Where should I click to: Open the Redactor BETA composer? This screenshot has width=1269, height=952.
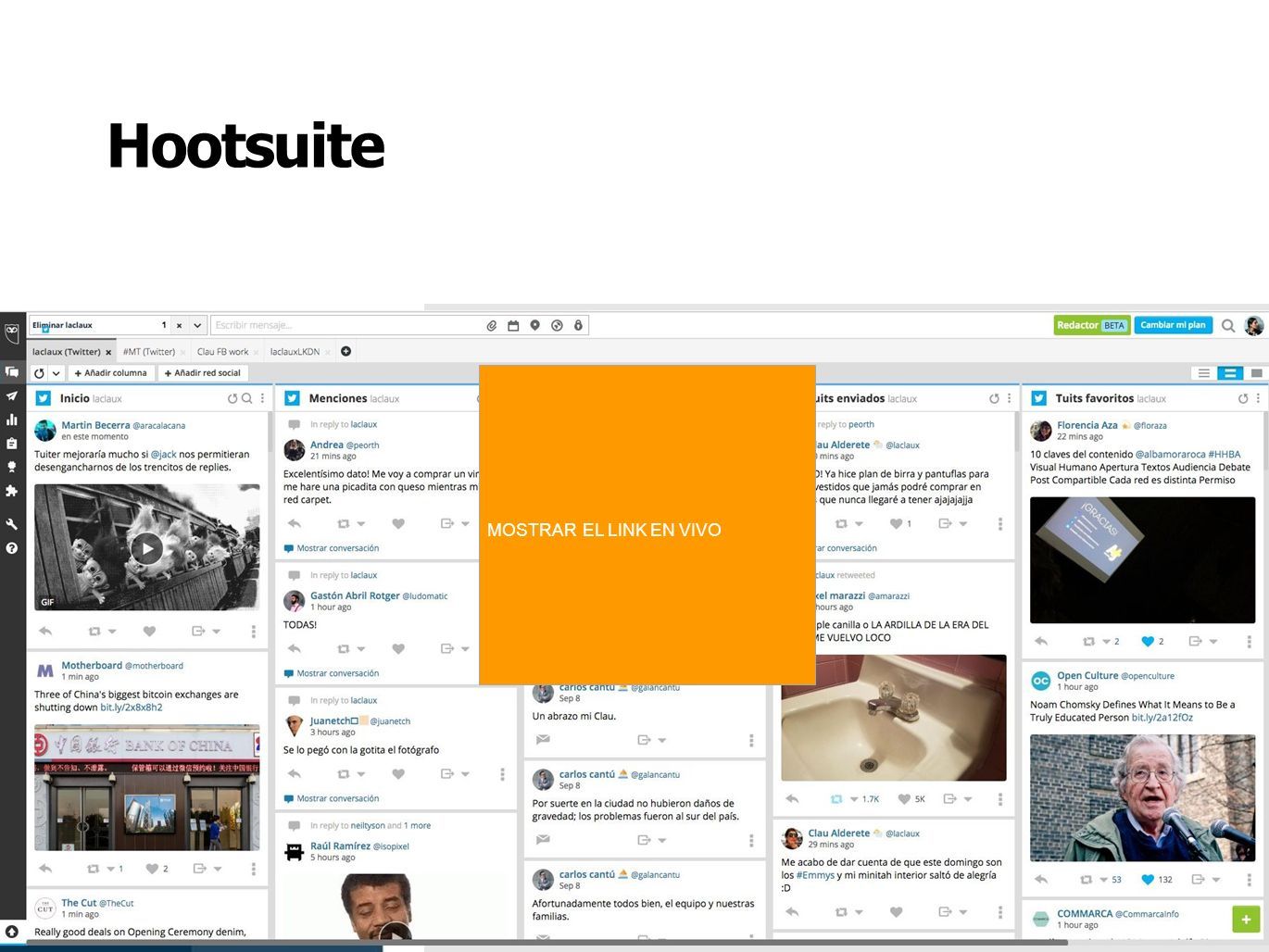tap(1092, 325)
